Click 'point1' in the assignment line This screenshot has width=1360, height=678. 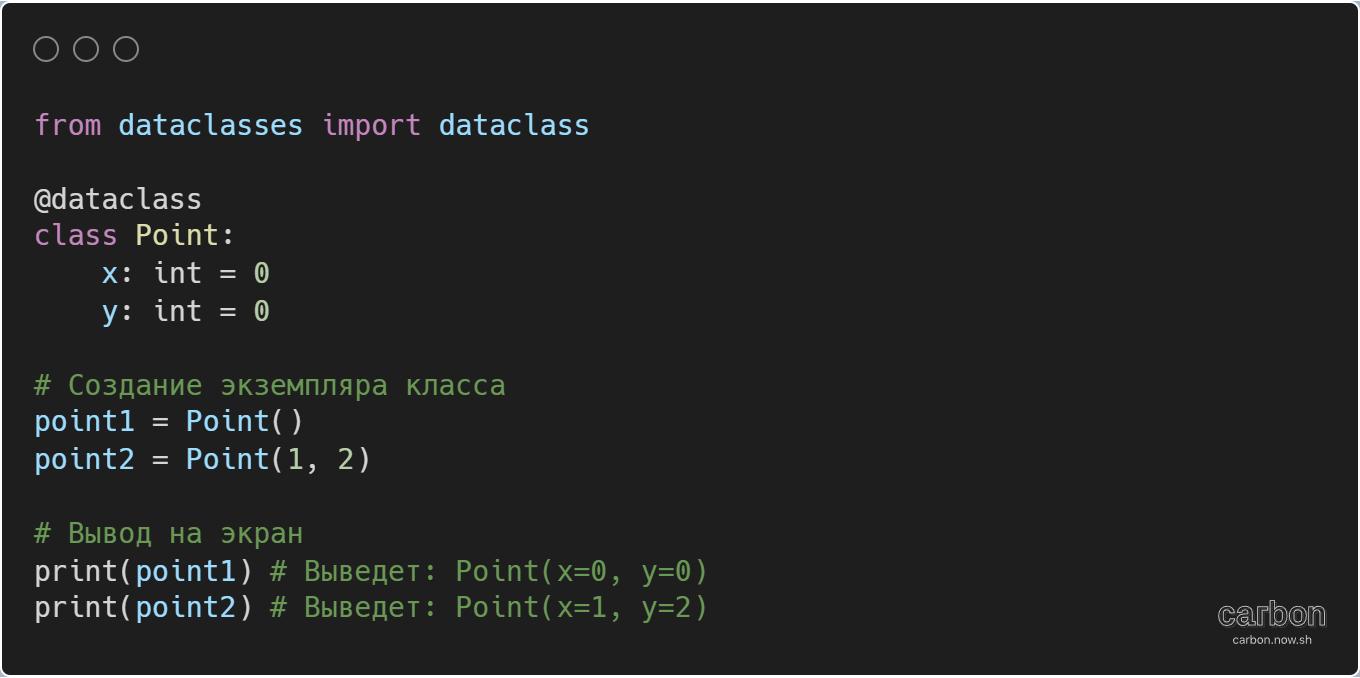[x=84, y=422]
